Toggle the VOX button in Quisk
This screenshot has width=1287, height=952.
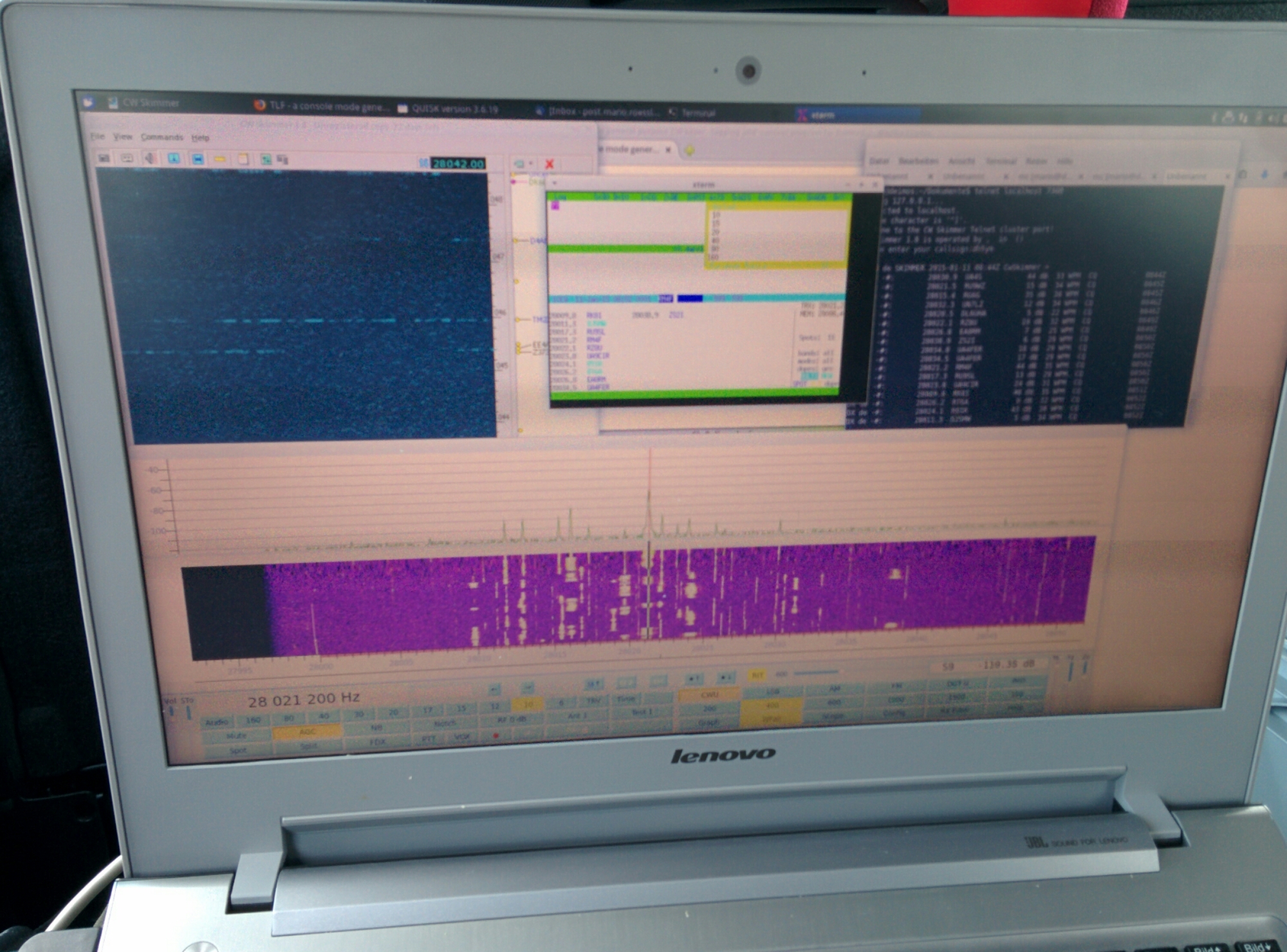(x=462, y=737)
